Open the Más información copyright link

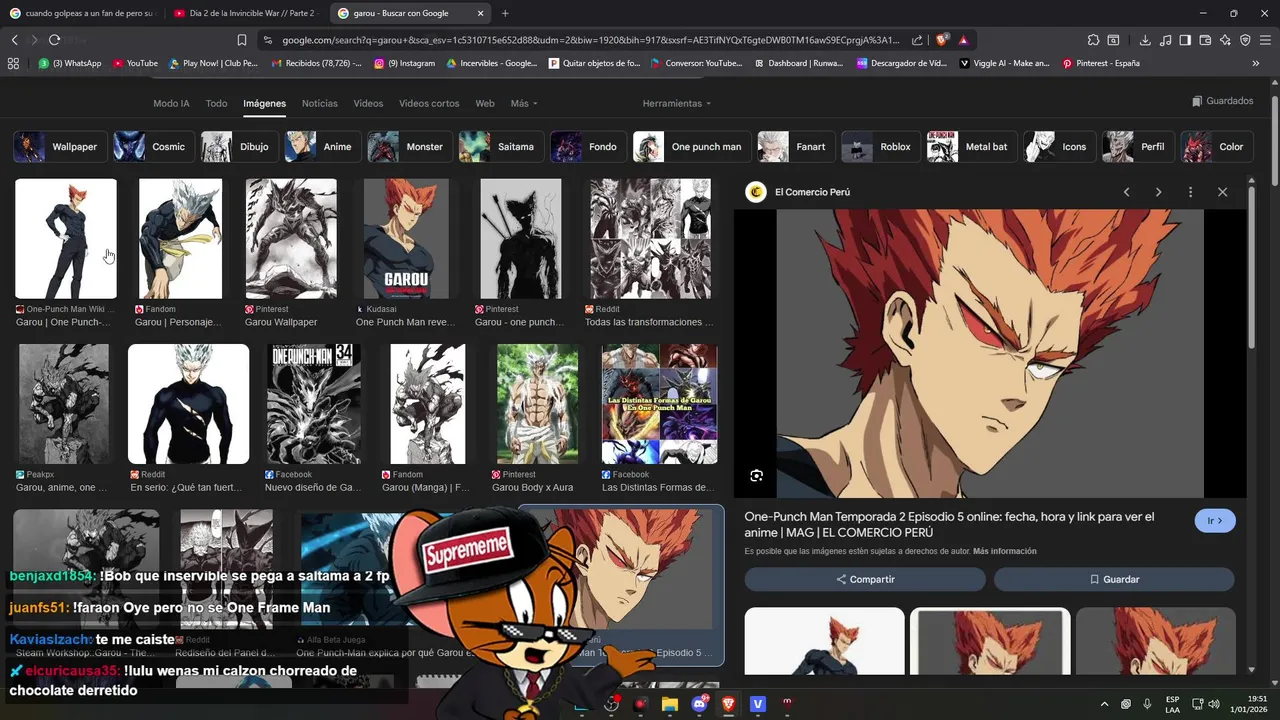(x=1004, y=551)
